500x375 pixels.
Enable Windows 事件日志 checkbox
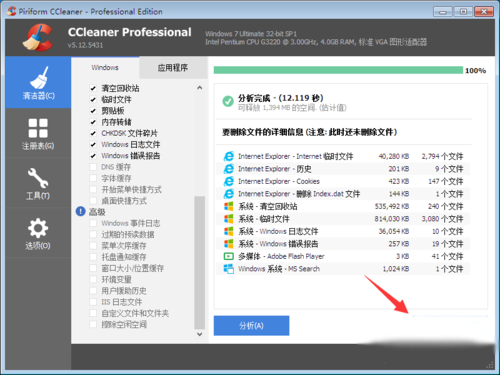click(93, 223)
